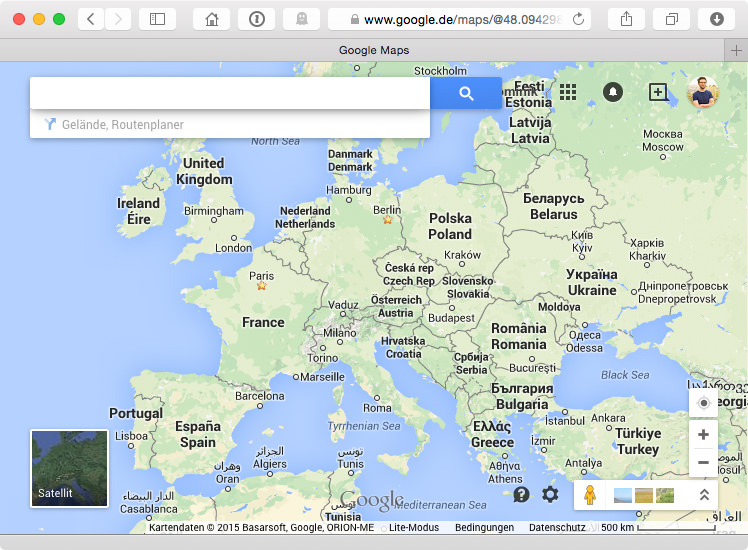
Task: Show all Safari tabs
Action: click(672, 19)
